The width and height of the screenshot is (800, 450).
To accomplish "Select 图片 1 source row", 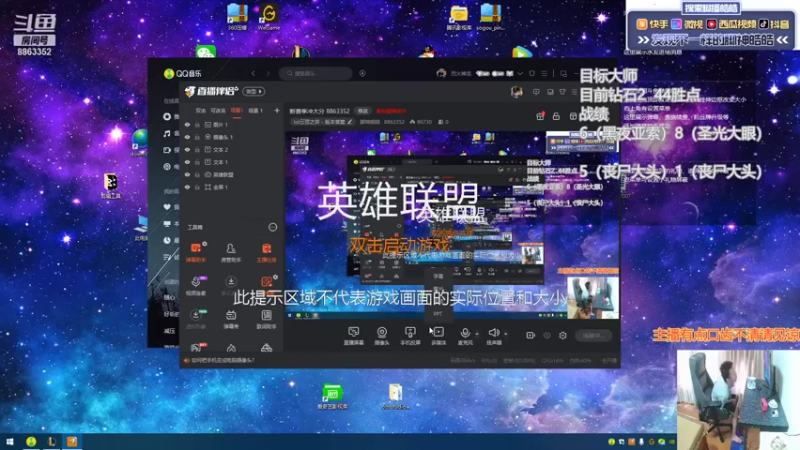I will click(231, 124).
